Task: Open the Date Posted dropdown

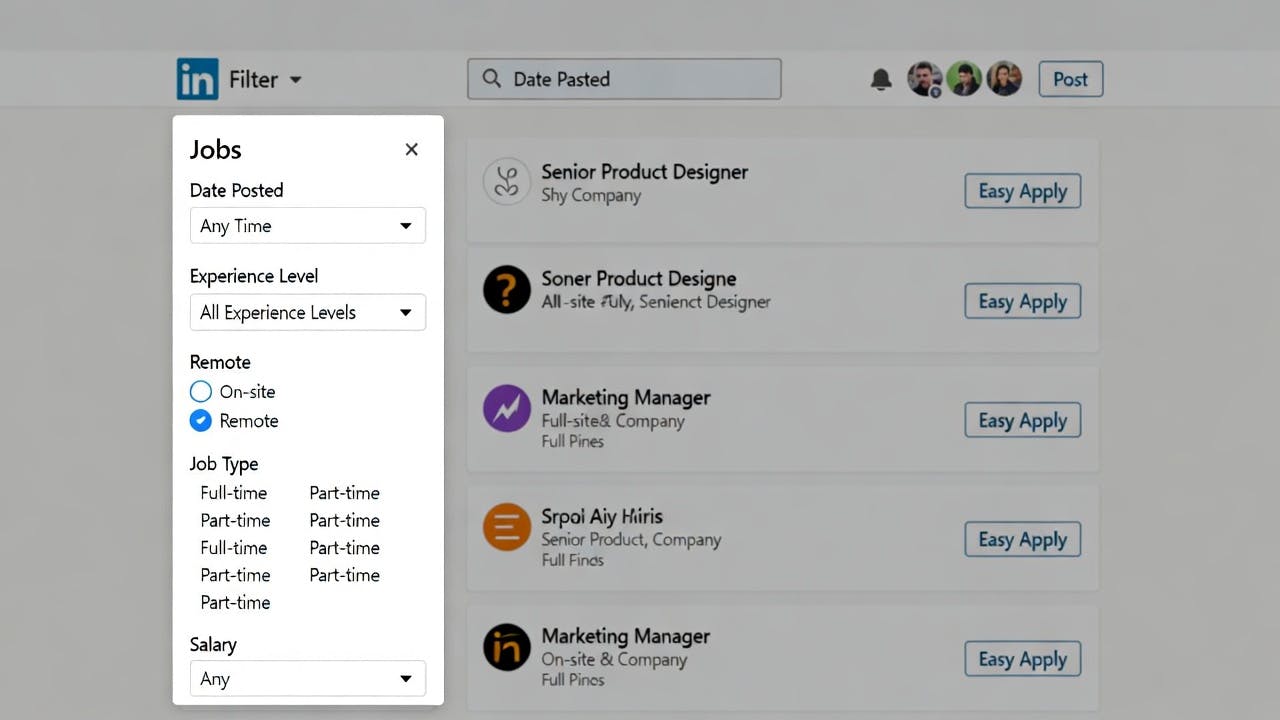Action: point(307,225)
